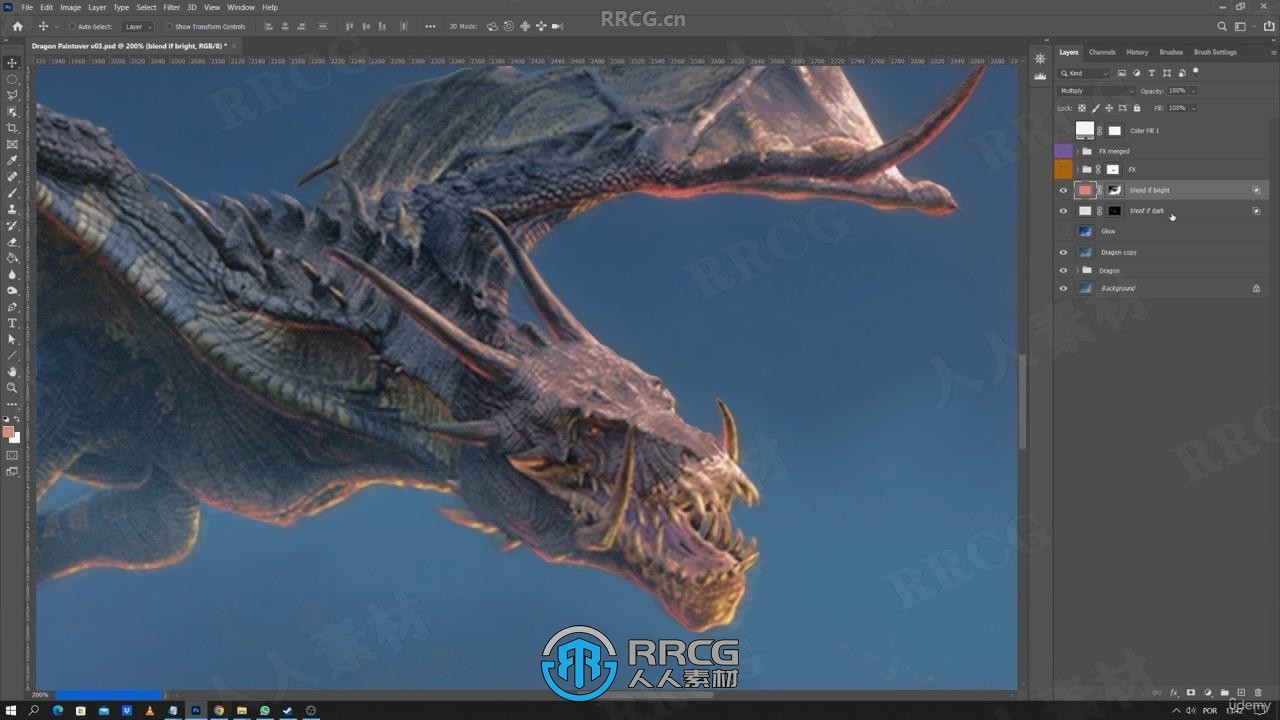Hide the Dragon group layer
Image resolution: width=1280 pixels, height=720 pixels.
[x=1063, y=270]
